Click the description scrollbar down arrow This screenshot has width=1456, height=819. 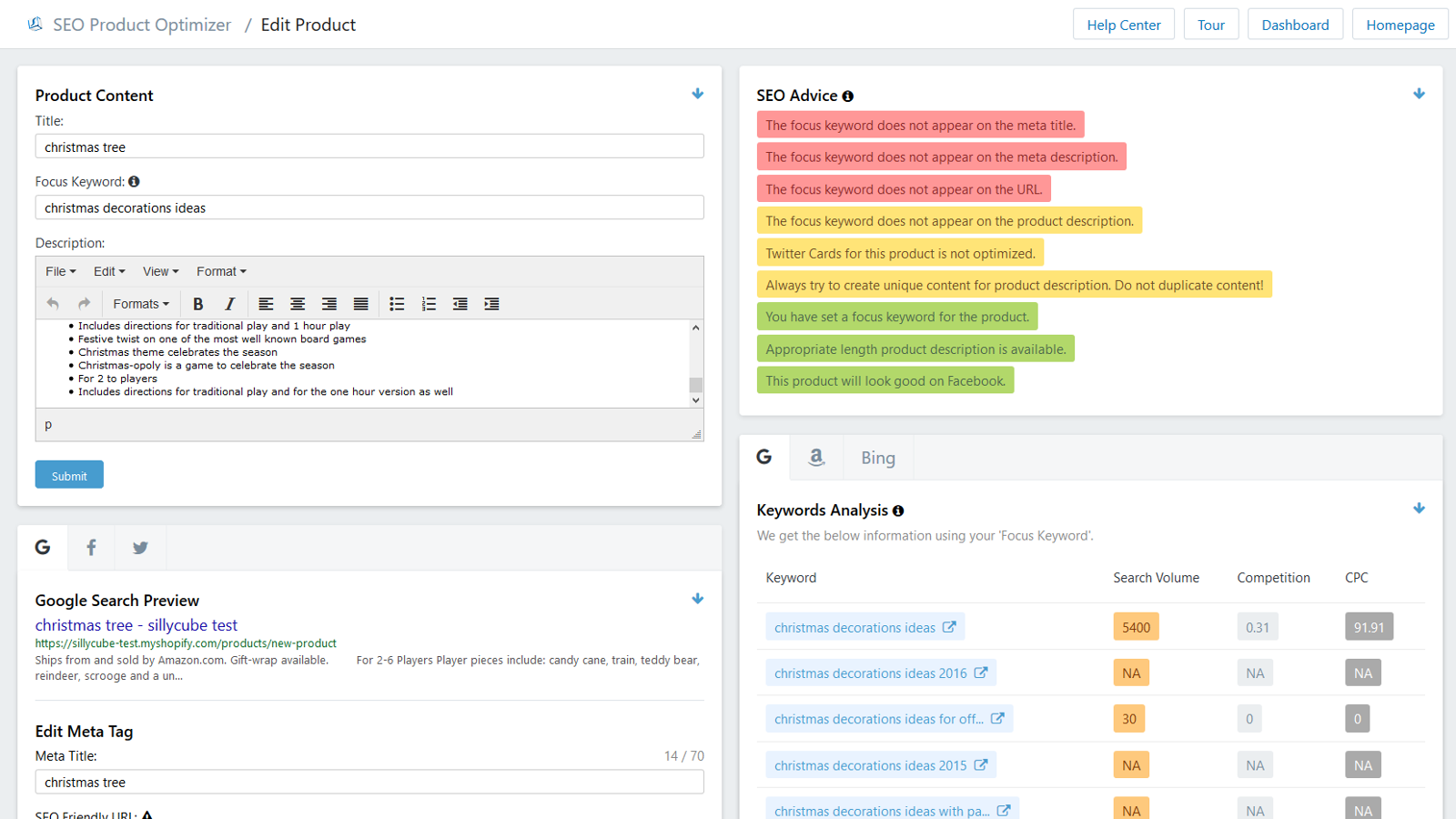pyautogui.click(x=696, y=399)
